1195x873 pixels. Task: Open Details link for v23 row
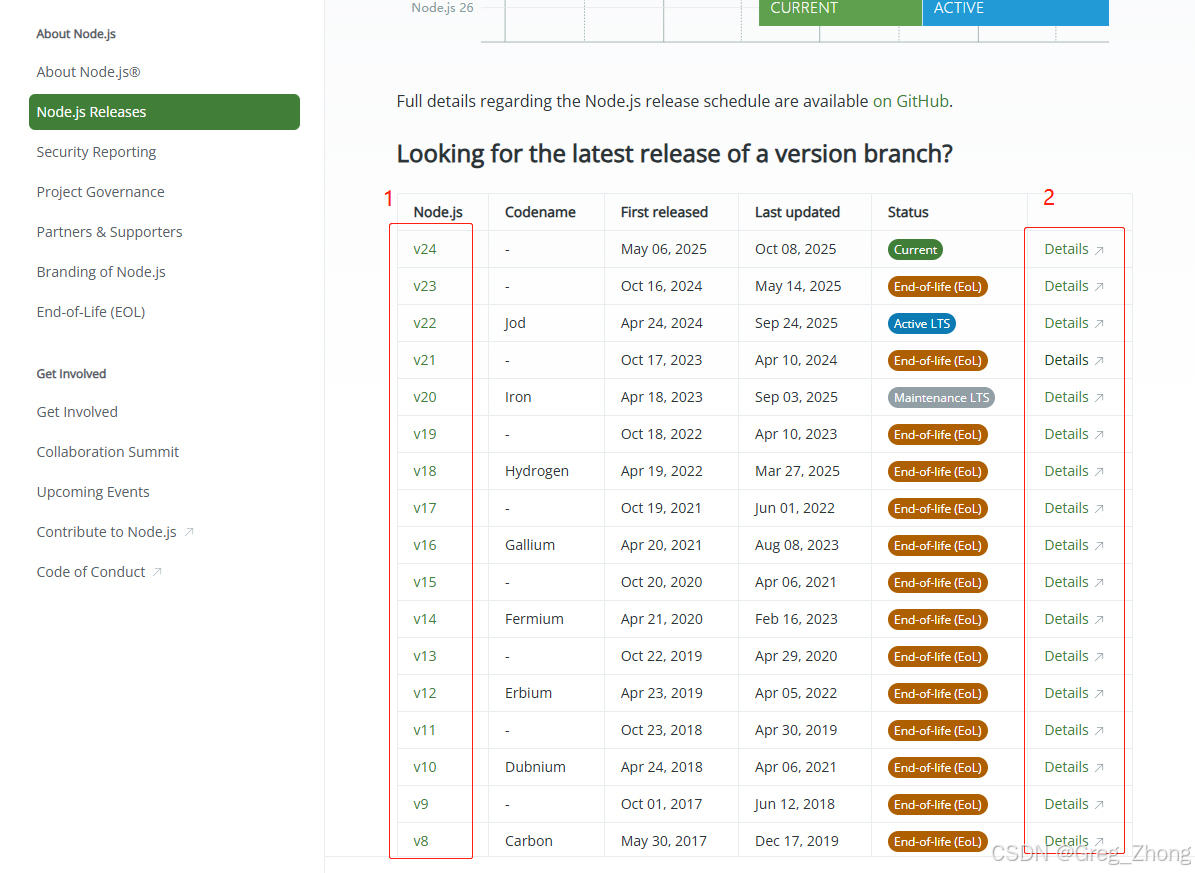(x=1074, y=286)
